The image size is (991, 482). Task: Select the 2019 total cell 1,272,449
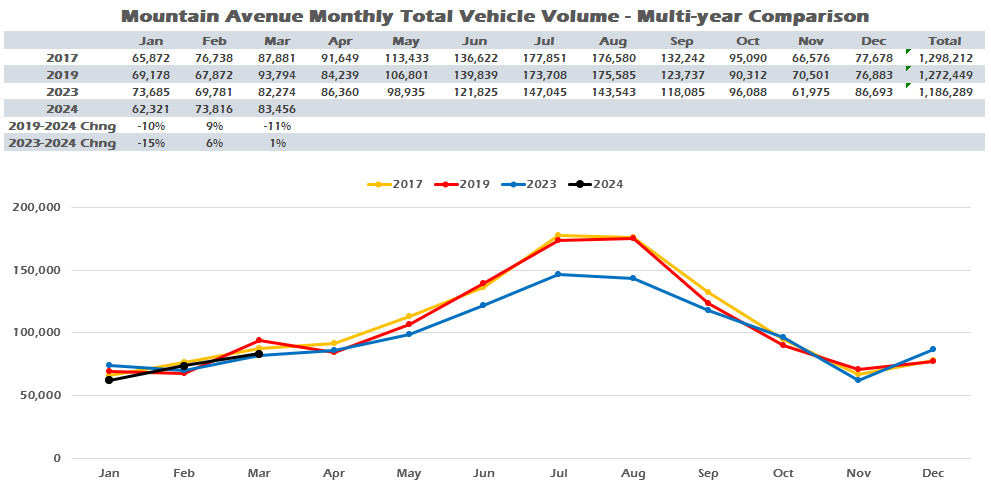944,75
